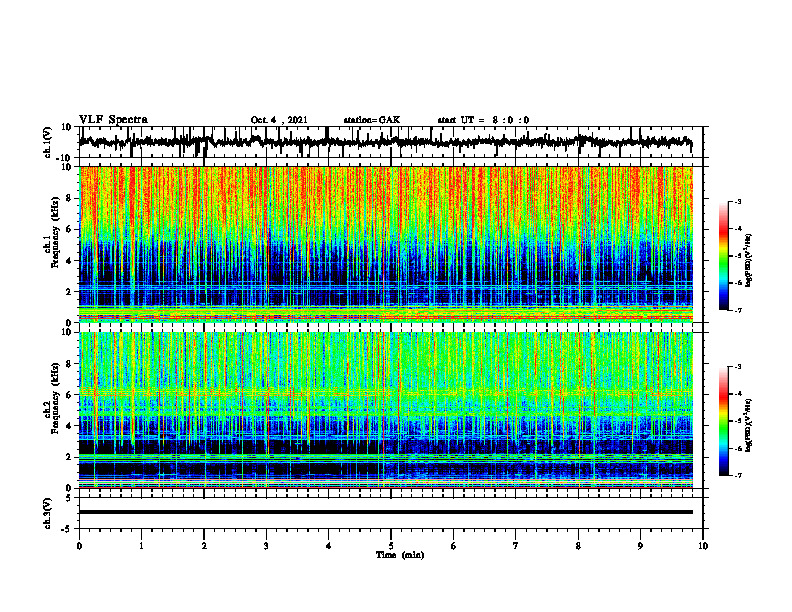This screenshot has width=792, height=612.
Task: Click the "2" kHz tick on ch.1 frequency axis
Action: click(x=69, y=291)
